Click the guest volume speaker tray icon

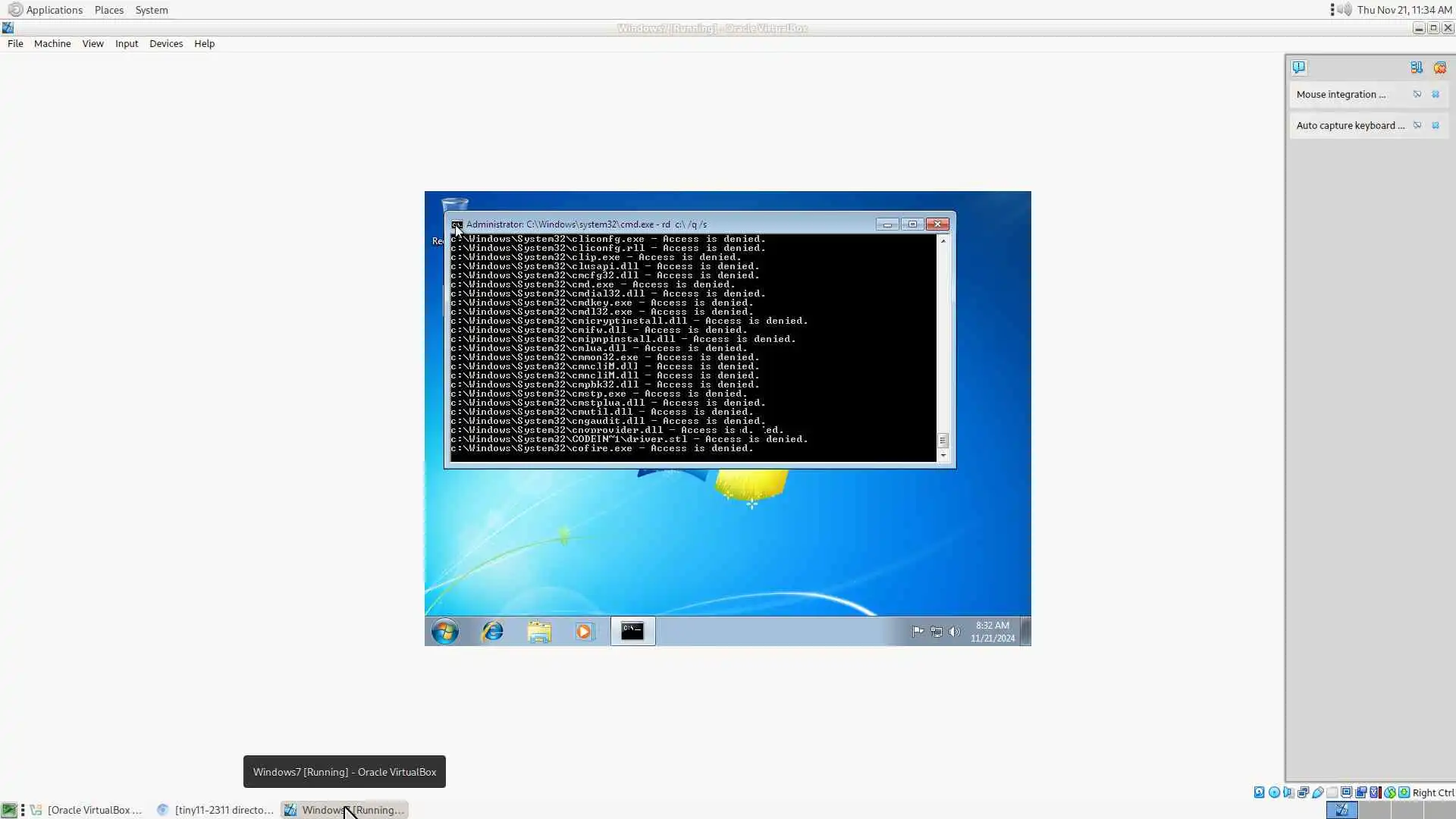pos(954,632)
